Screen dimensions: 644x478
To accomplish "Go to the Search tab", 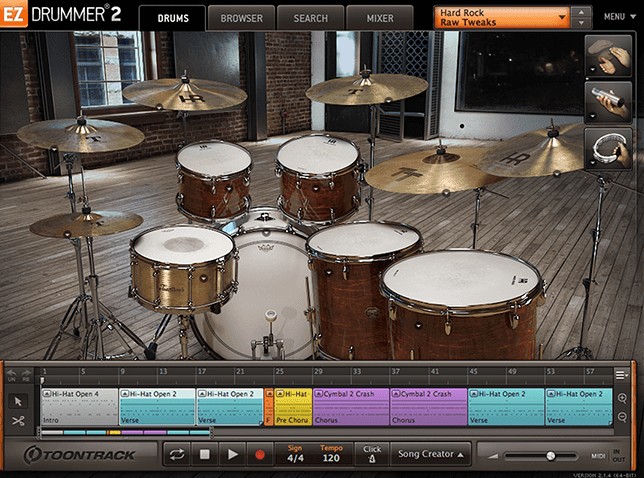I will pyautogui.click(x=310, y=18).
